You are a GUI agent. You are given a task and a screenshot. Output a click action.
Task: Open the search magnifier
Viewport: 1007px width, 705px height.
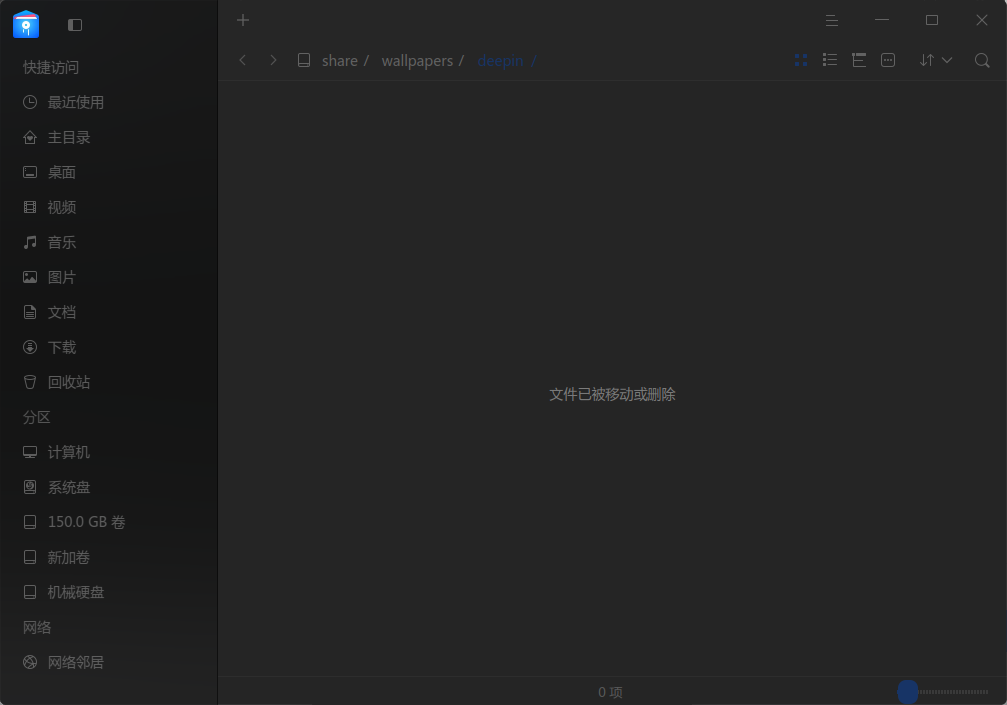tap(982, 60)
